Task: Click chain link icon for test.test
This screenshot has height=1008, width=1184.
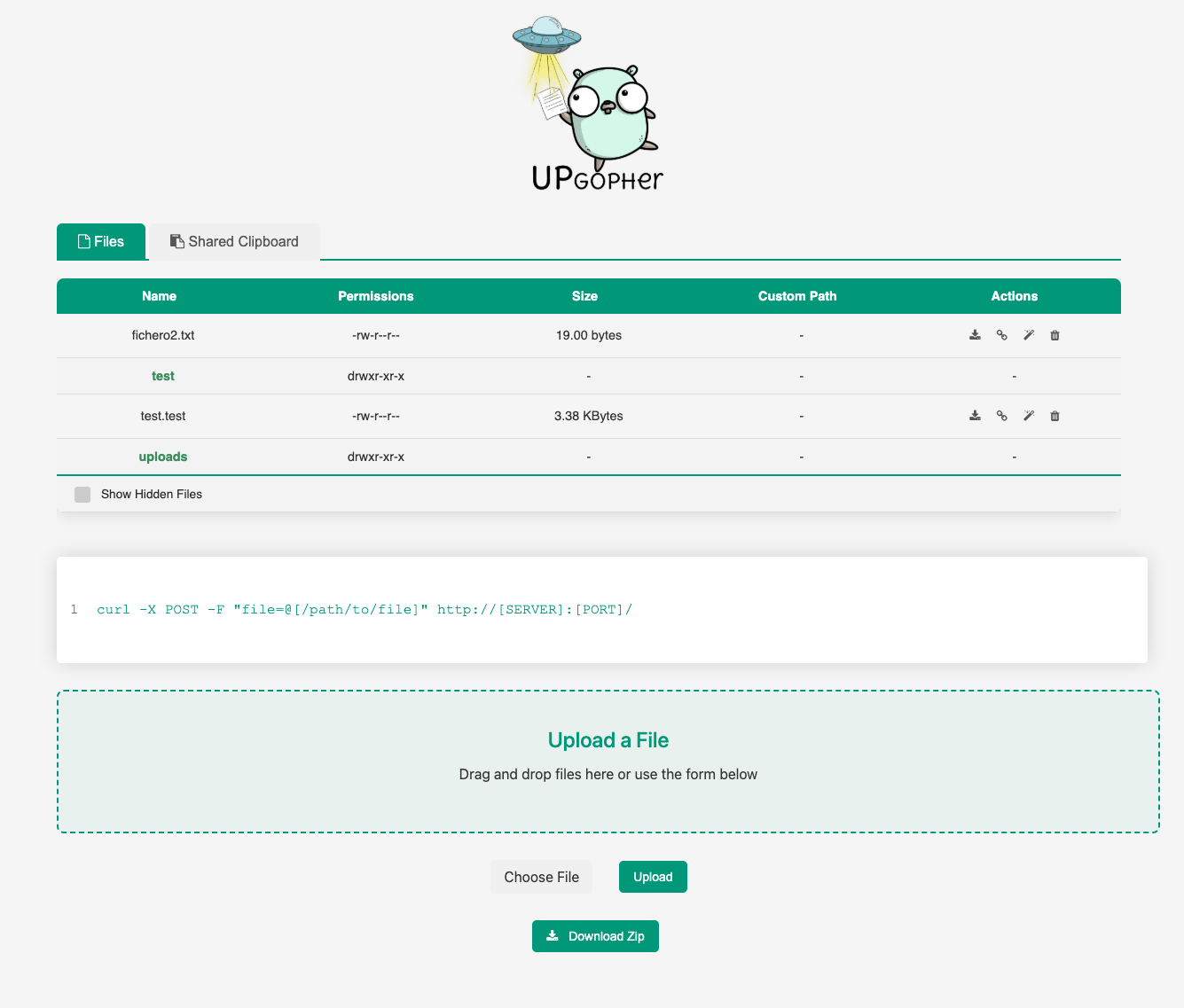Action: (x=1001, y=416)
